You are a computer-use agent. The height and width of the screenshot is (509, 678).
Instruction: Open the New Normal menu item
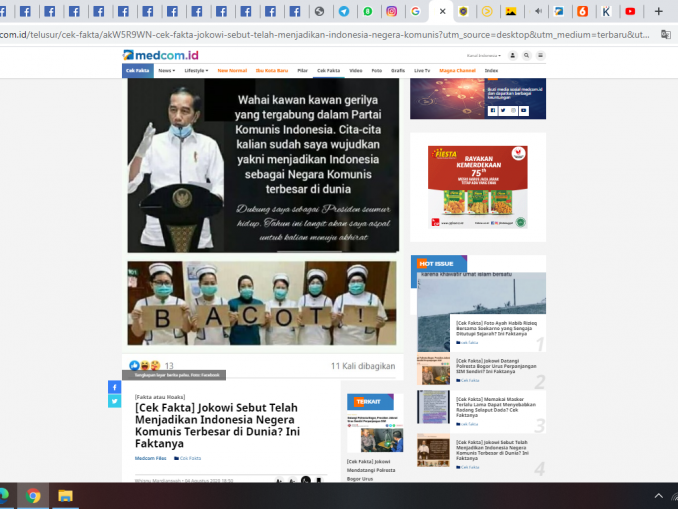click(232, 70)
